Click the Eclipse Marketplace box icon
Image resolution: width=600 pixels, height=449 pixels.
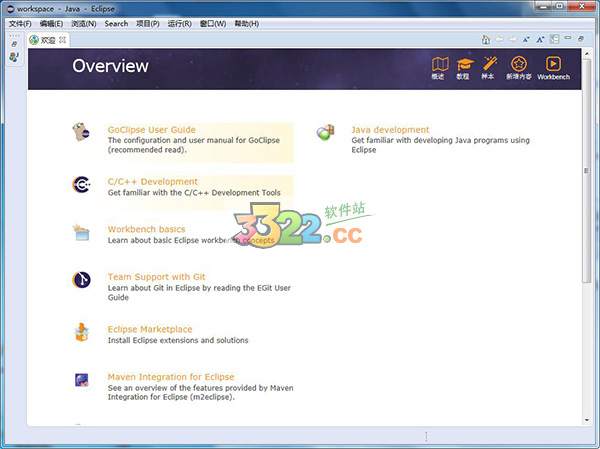pyautogui.click(x=82, y=332)
